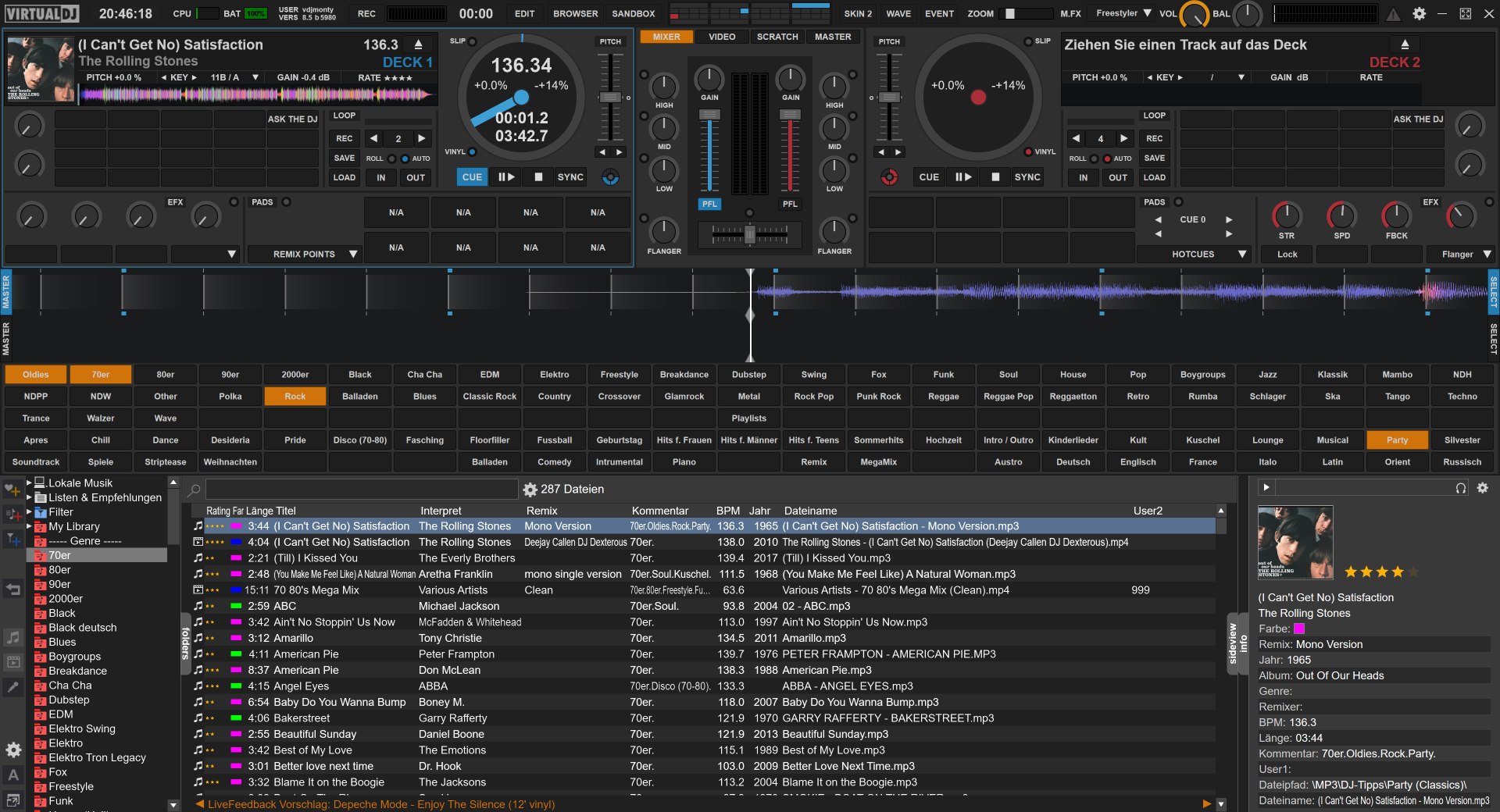Open Freestyler master effect dropdown
Image resolution: width=1500 pixels, height=812 pixels.
point(1148,13)
